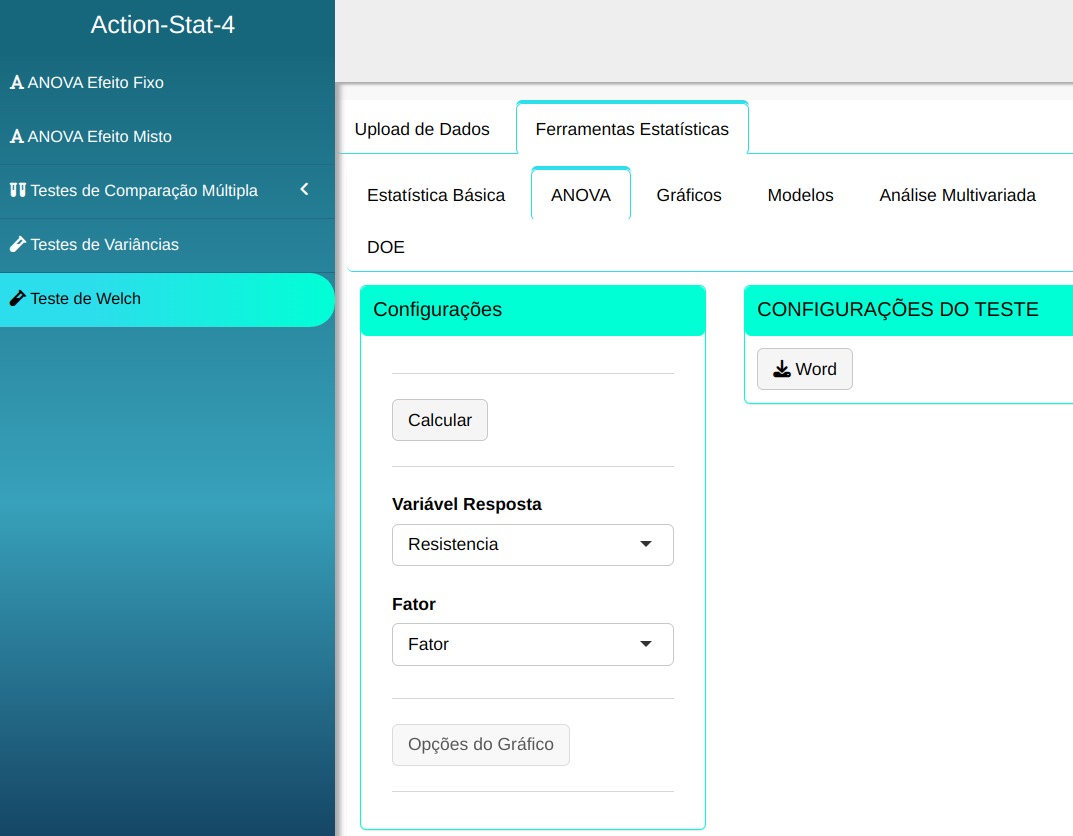This screenshot has width=1073, height=836.
Task: Expand Testes de Comparação Múltipla chevron
Action: coord(305,190)
